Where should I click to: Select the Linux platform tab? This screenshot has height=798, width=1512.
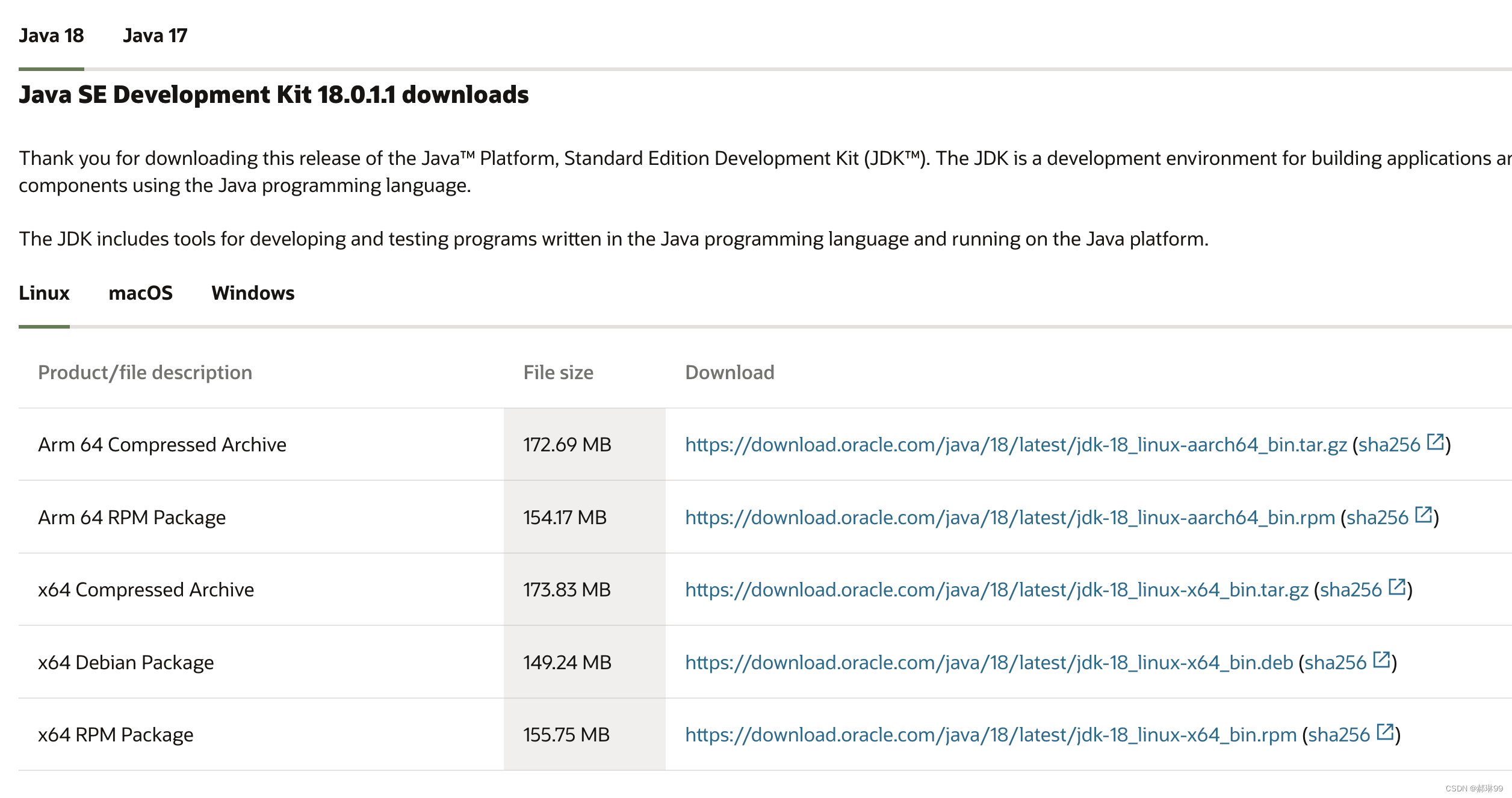point(44,293)
